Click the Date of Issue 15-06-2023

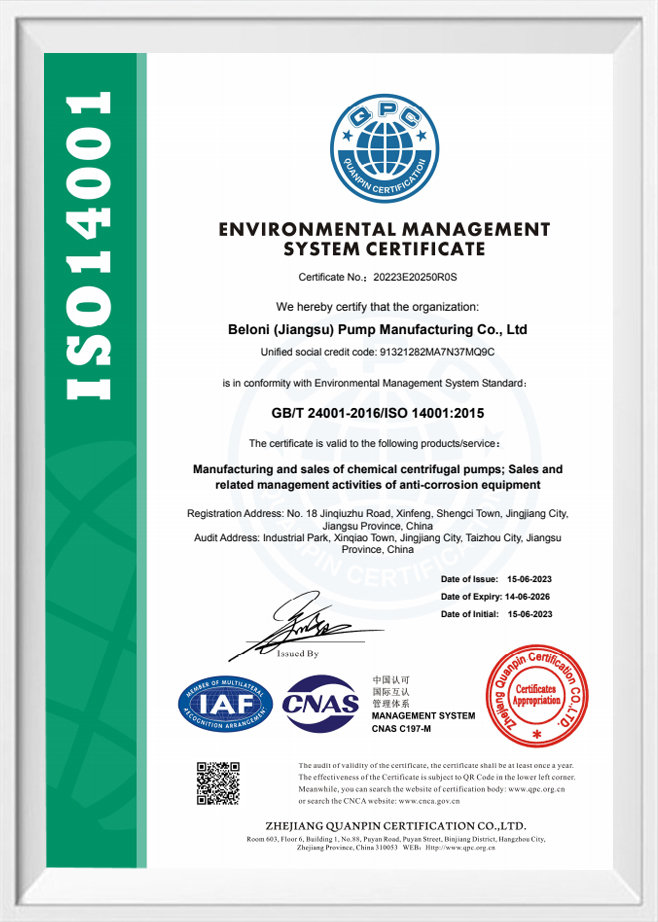496,579
